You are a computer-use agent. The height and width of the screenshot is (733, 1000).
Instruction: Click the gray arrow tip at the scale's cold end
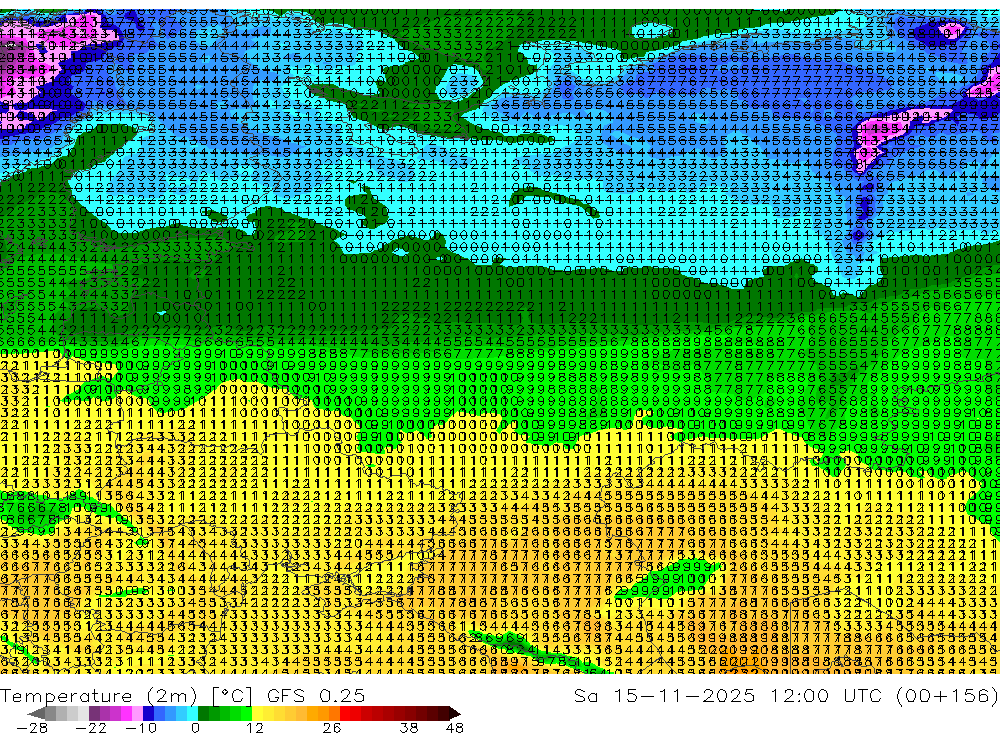pyautogui.click(x=36, y=713)
